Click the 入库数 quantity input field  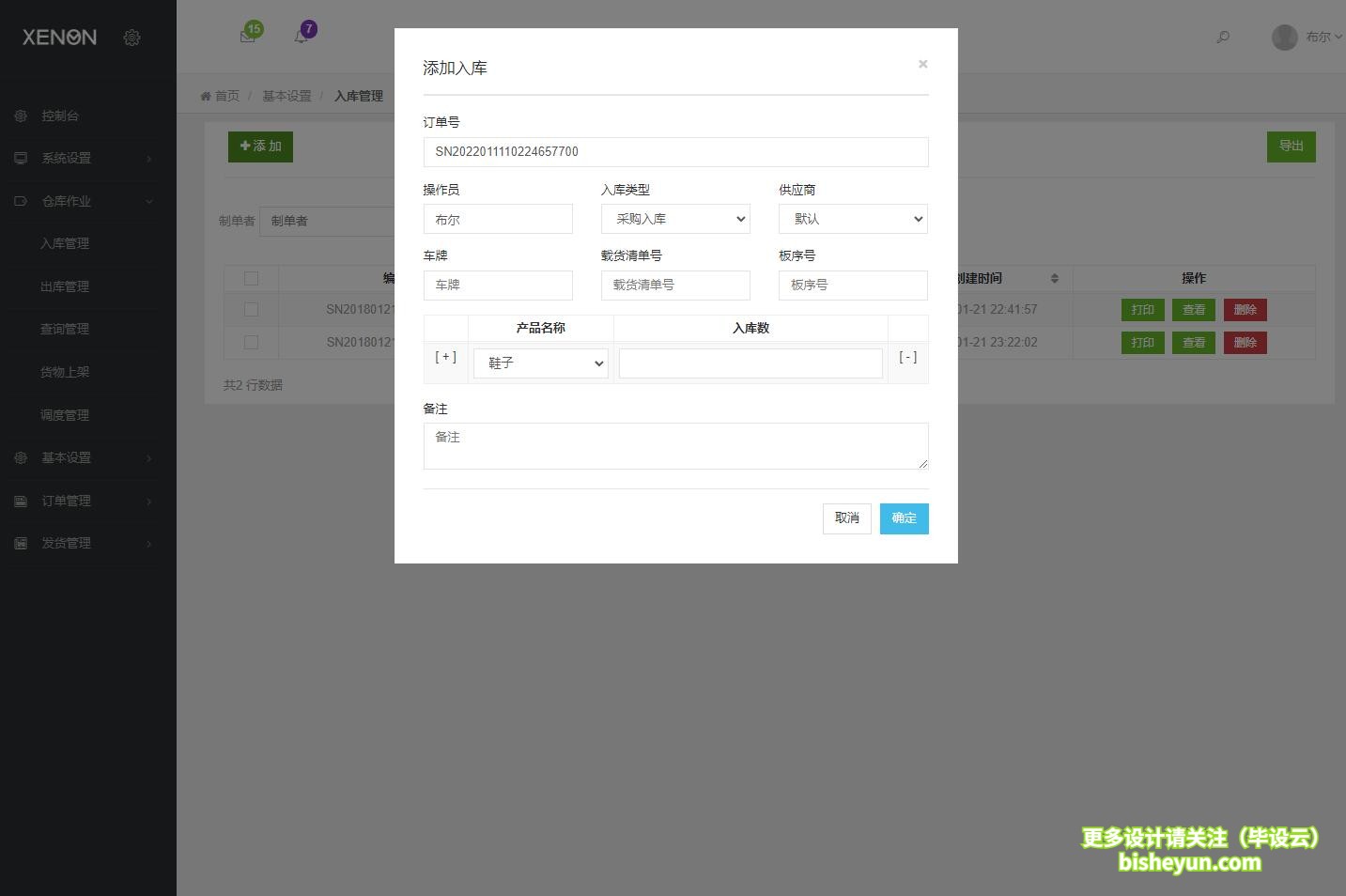750,363
